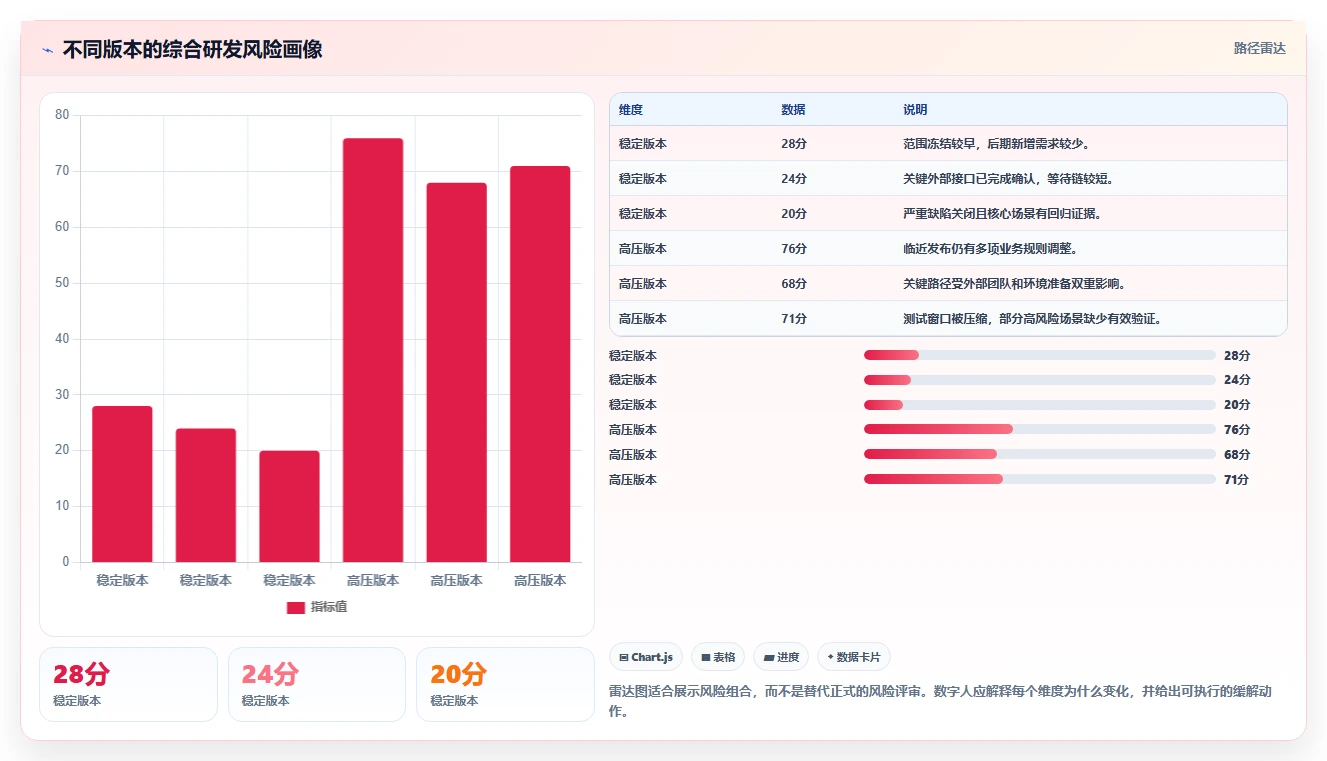The image size is (1327, 761).
Task: Click the chart bar with value 28
Action: tap(122, 484)
